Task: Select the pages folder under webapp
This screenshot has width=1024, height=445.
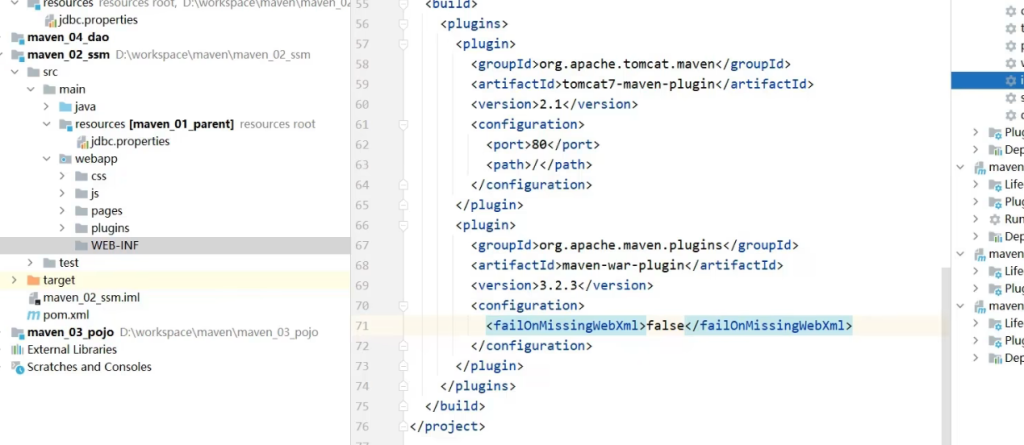Action: (106, 211)
